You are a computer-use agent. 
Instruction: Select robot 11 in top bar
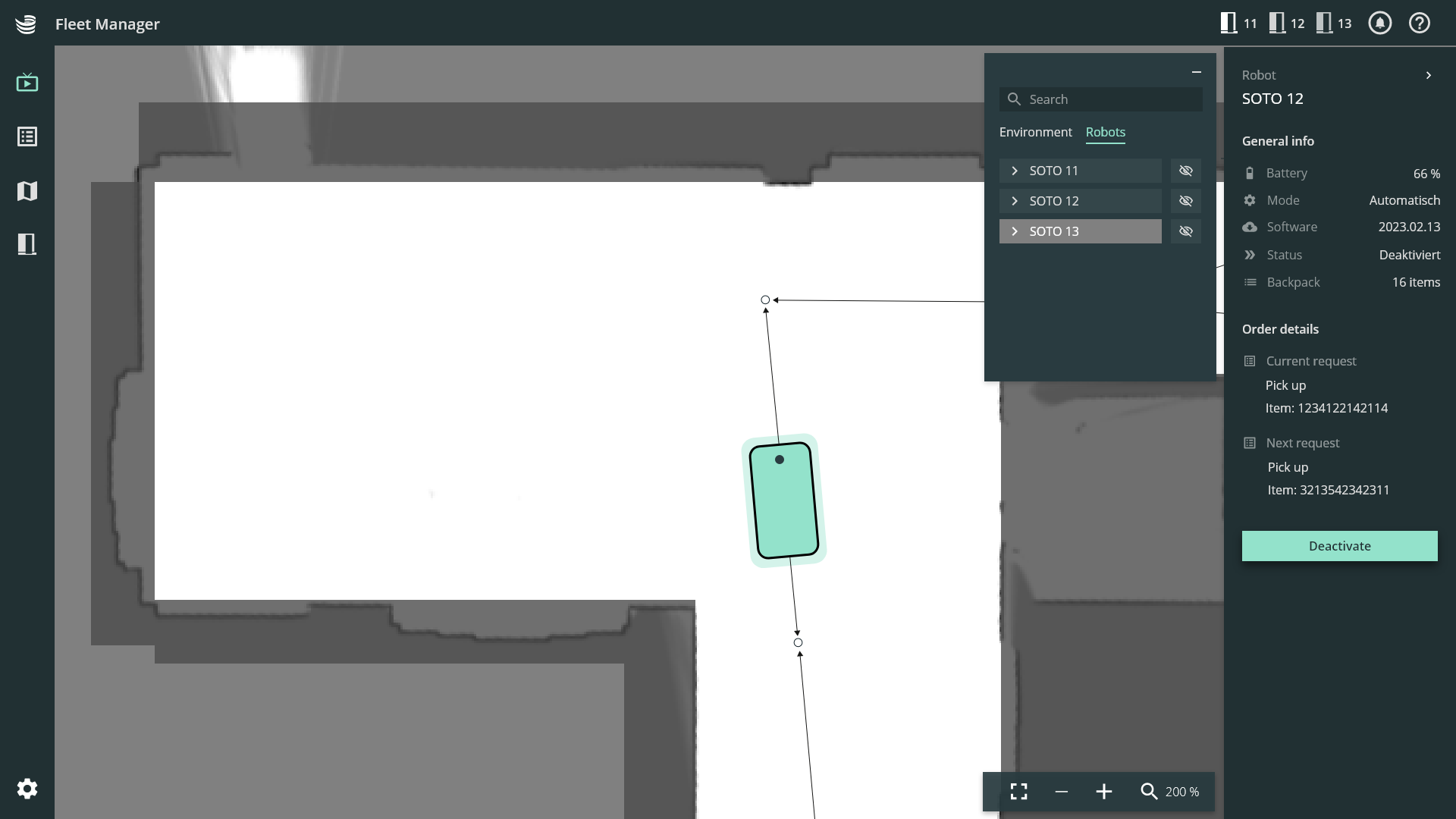(x=1238, y=24)
